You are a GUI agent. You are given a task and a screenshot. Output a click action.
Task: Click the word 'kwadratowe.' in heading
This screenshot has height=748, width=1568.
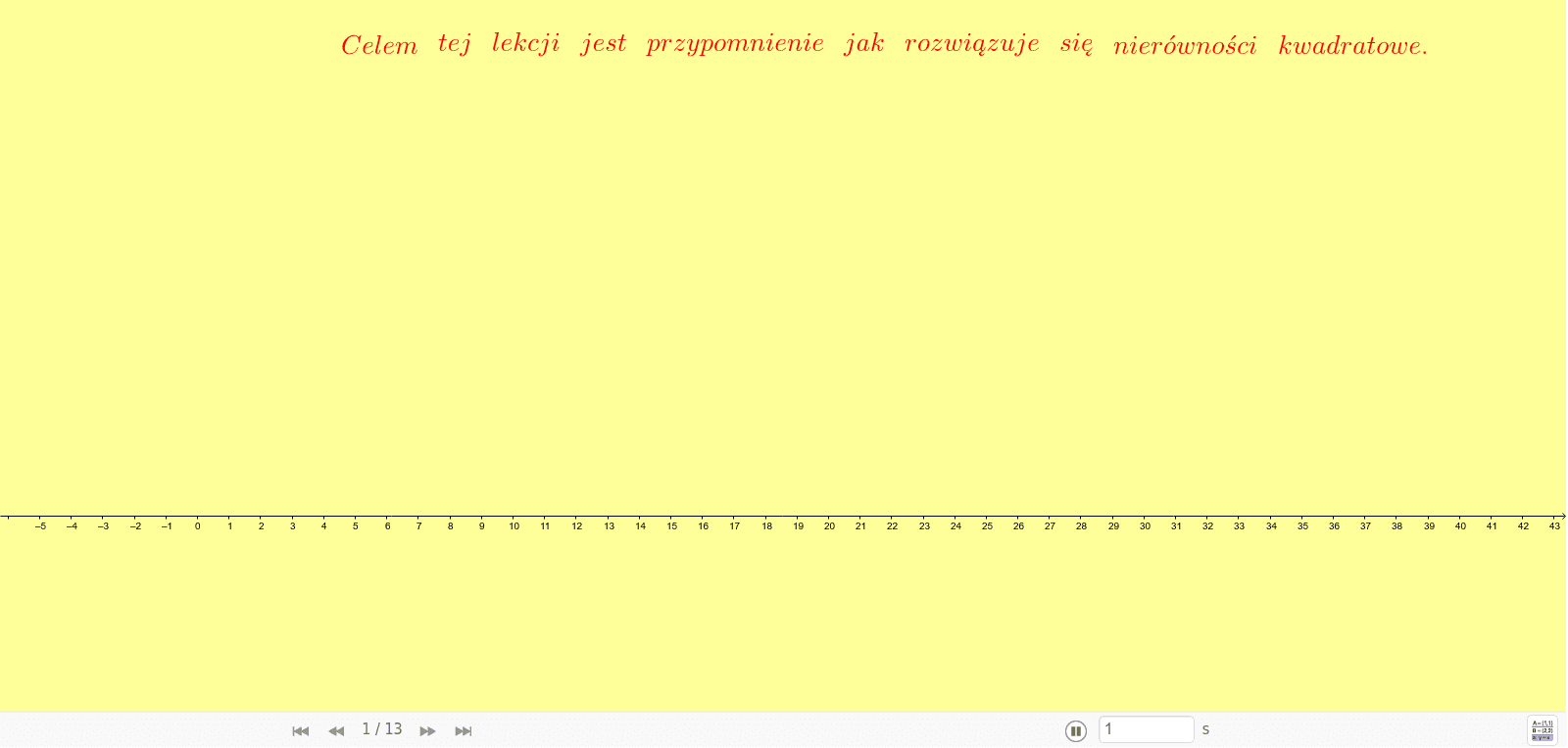[1353, 45]
